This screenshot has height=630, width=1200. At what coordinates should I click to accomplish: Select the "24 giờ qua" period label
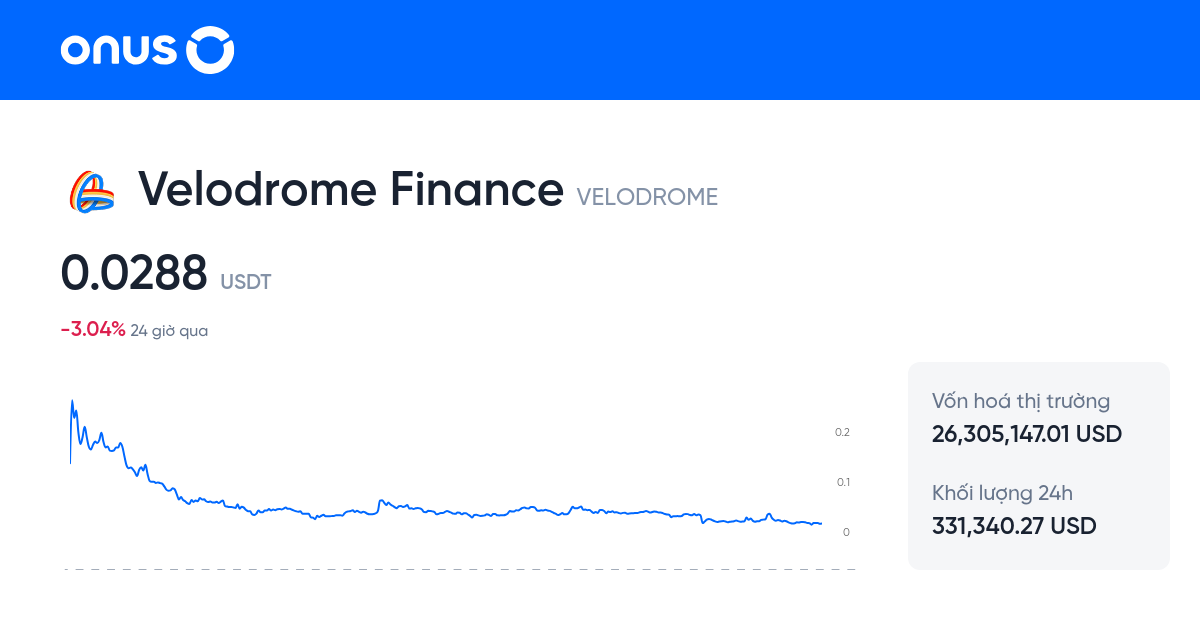[169, 330]
